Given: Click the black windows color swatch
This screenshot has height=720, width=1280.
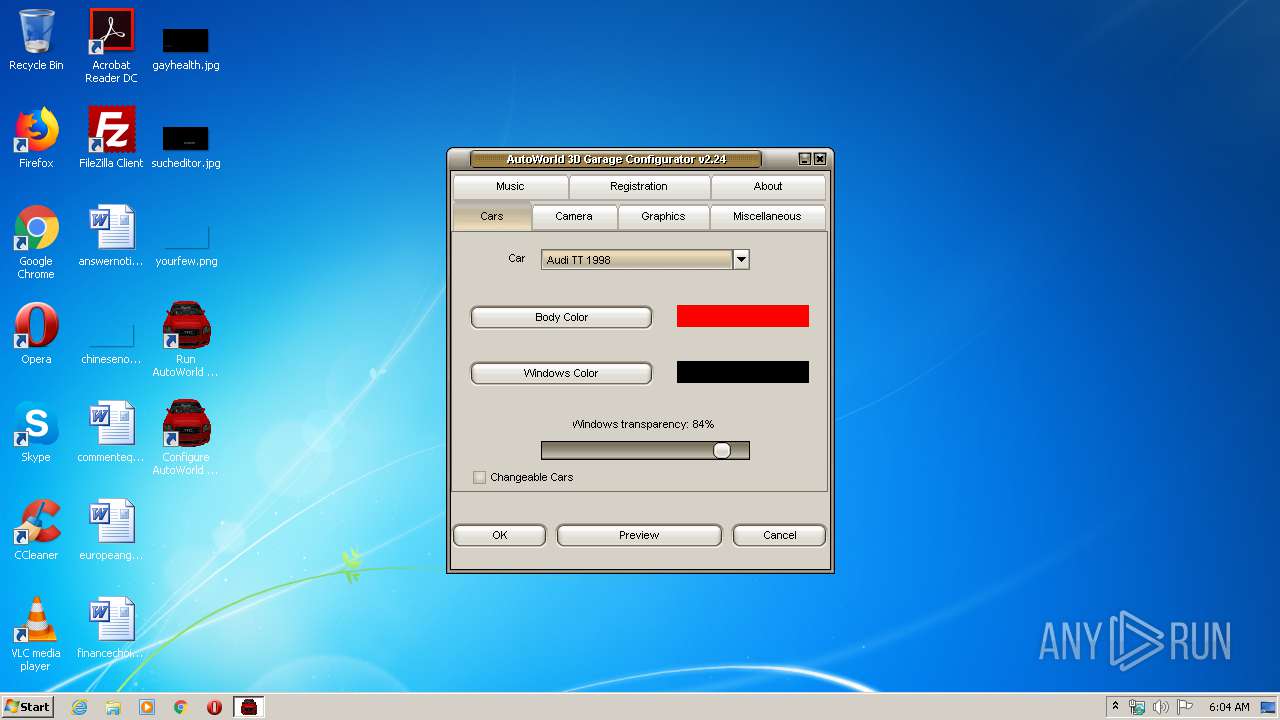Looking at the screenshot, I should coord(743,372).
